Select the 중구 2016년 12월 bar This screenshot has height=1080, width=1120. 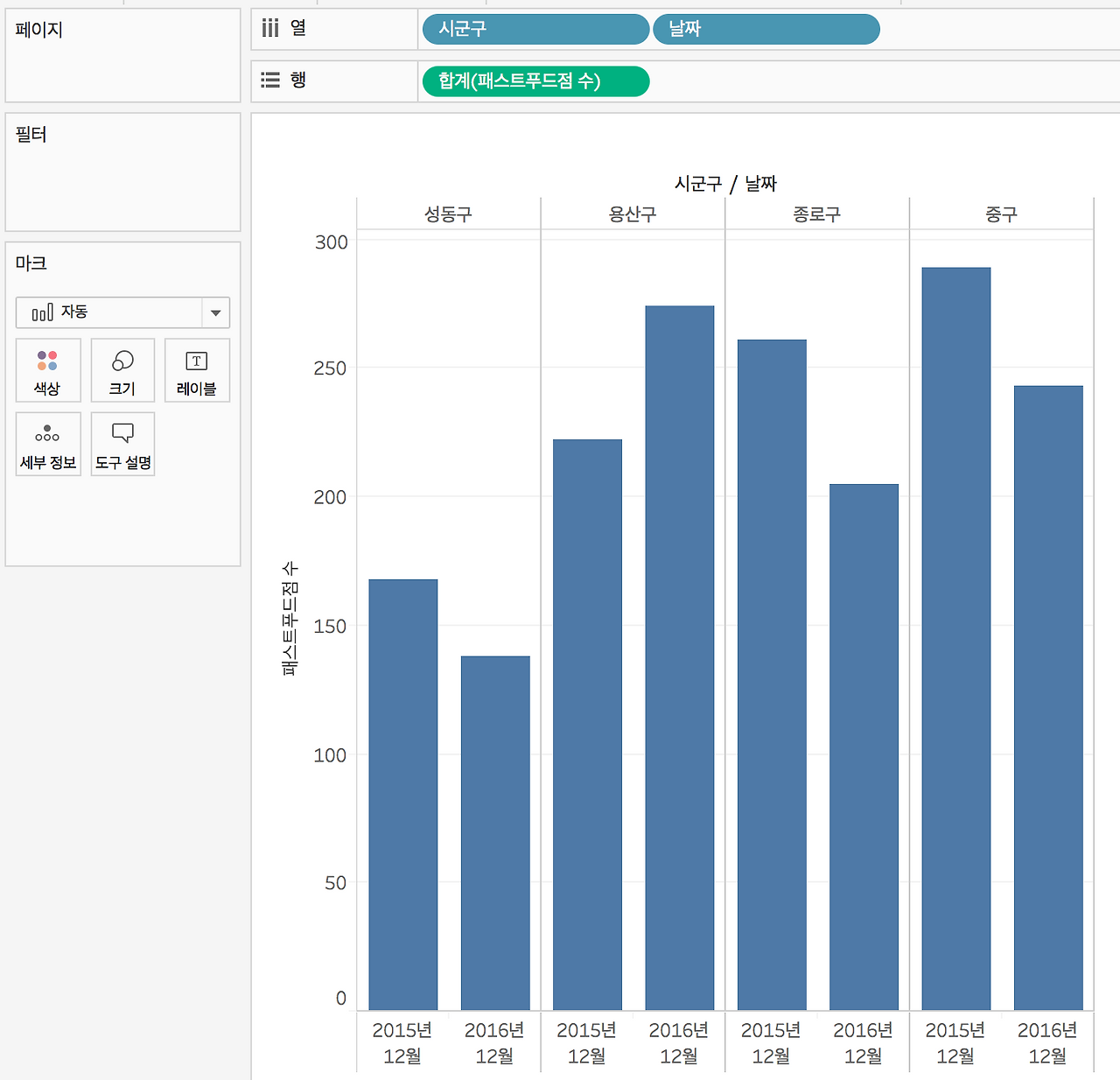click(x=1048, y=698)
